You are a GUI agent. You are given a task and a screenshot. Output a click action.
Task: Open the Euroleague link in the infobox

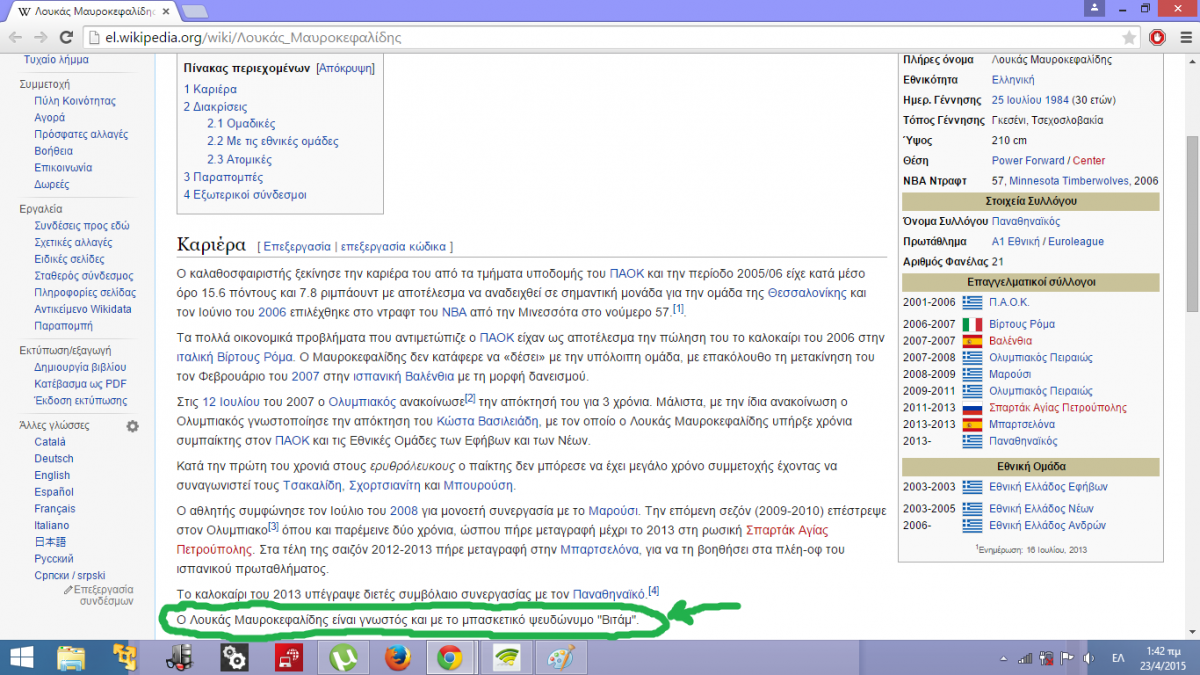coord(1075,241)
